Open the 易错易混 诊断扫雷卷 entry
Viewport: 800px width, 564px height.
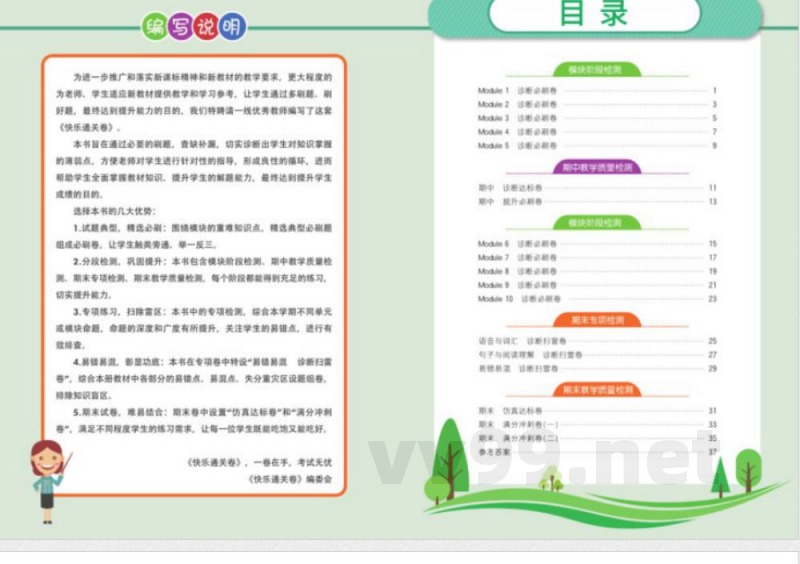(597, 369)
